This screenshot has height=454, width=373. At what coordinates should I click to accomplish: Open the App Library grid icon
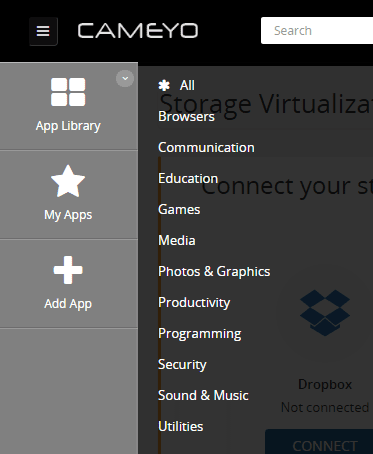(68, 92)
